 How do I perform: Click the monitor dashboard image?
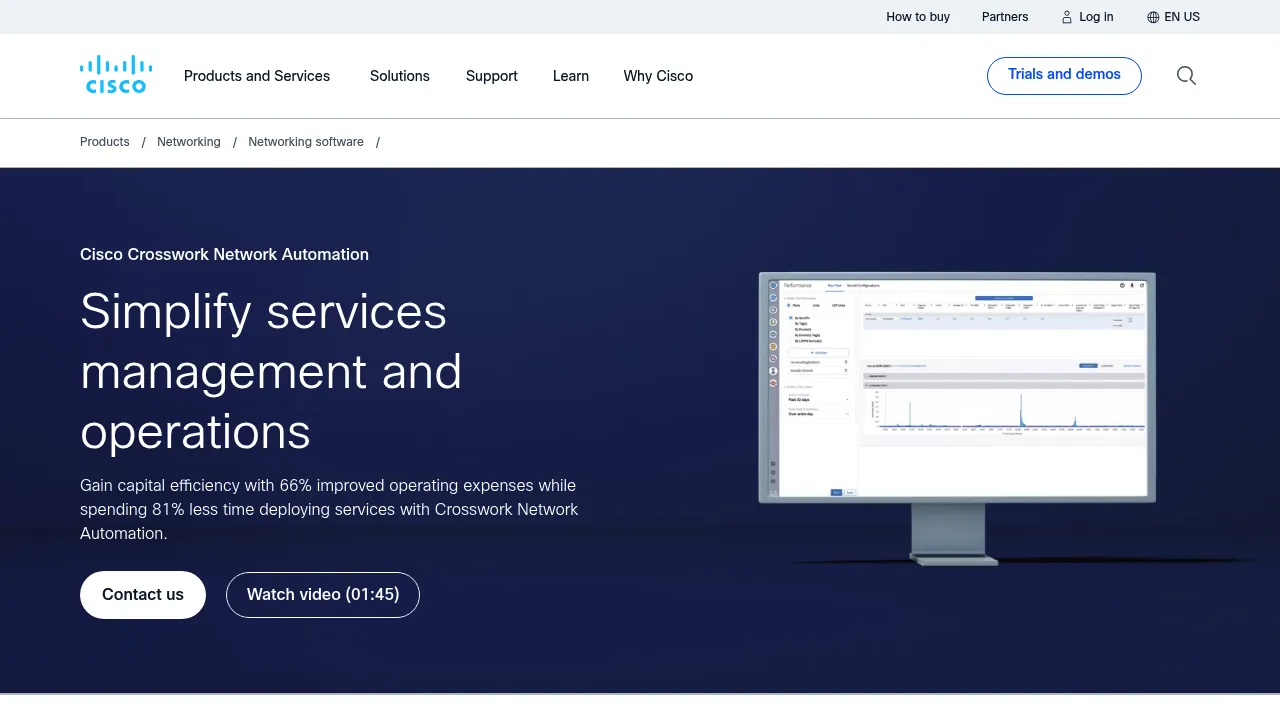click(957, 418)
